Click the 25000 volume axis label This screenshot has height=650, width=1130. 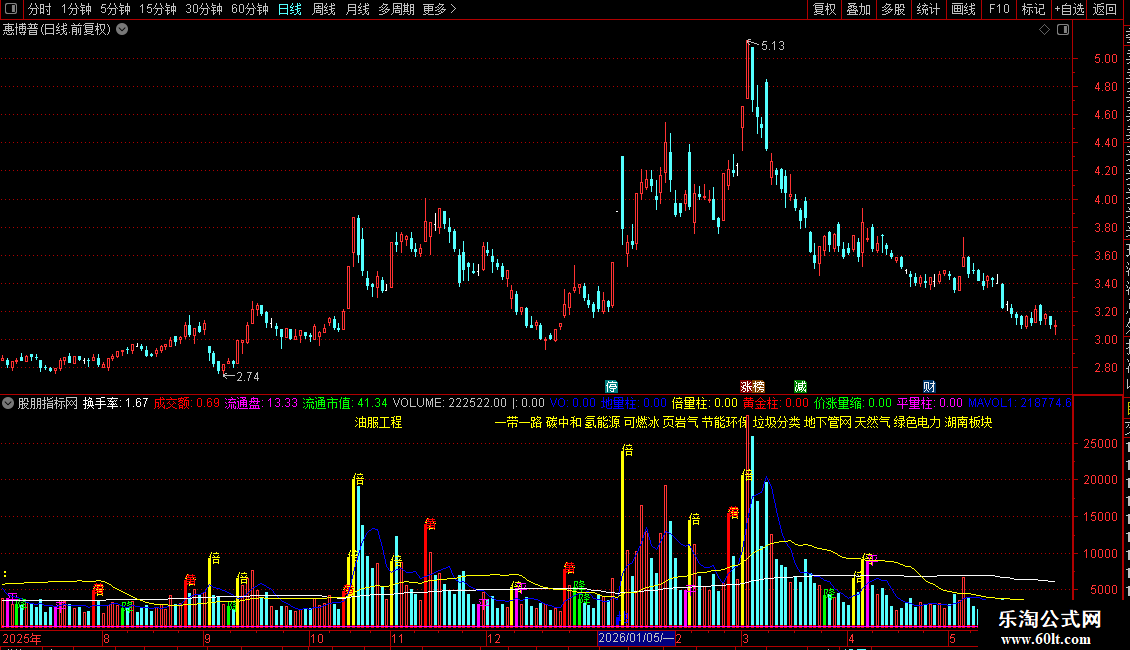click(x=1101, y=444)
